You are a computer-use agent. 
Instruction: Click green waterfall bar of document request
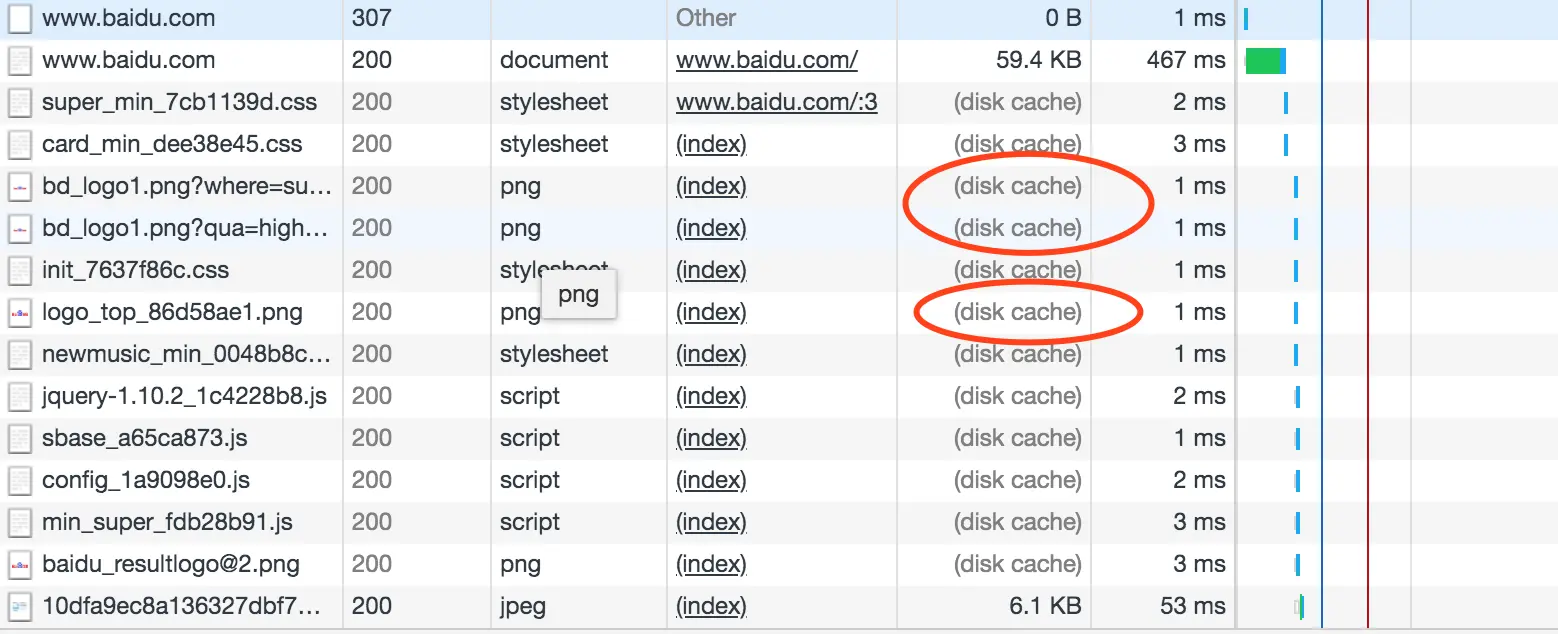click(1263, 61)
